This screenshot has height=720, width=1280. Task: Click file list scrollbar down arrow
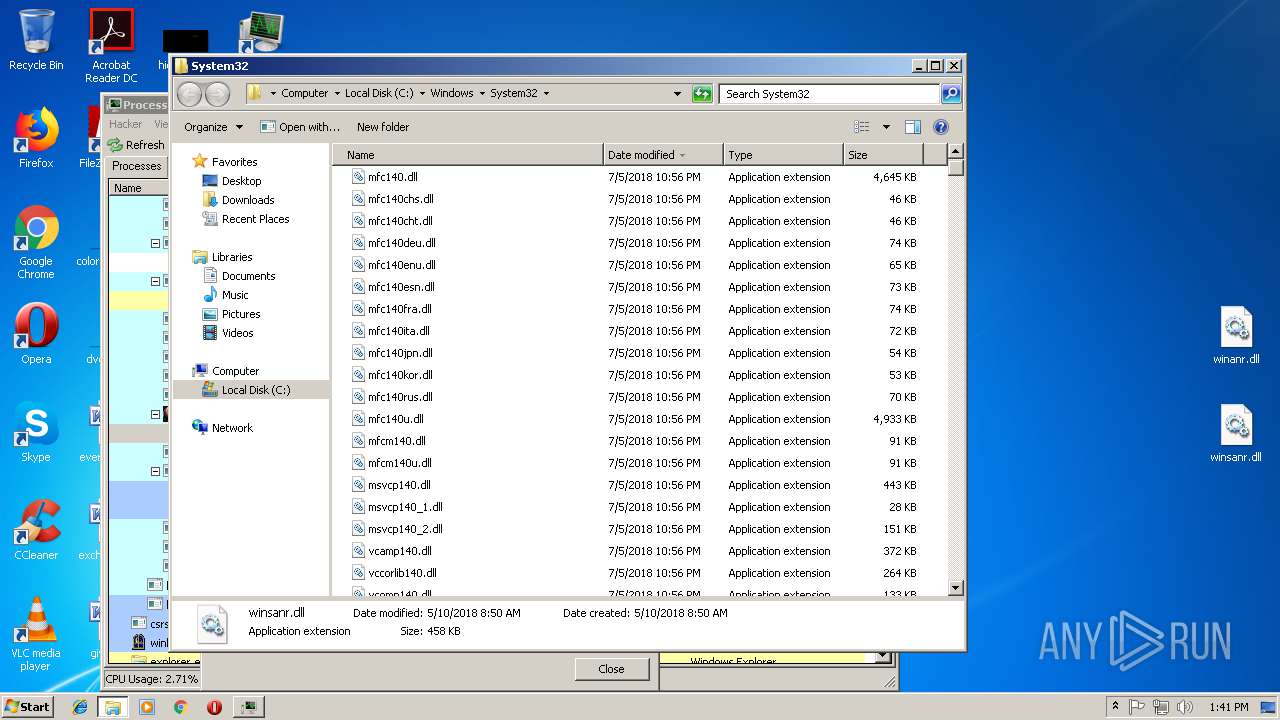coord(955,588)
